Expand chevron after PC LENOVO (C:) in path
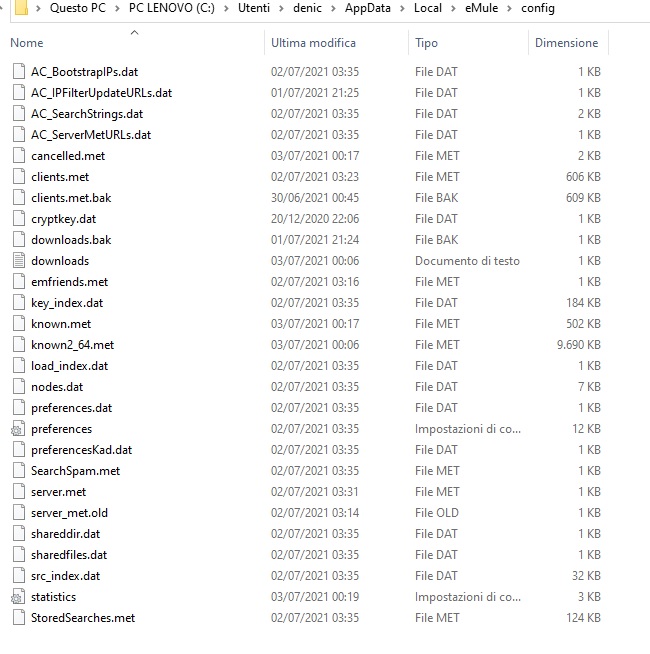The width and height of the screenshot is (650, 654). (x=226, y=8)
